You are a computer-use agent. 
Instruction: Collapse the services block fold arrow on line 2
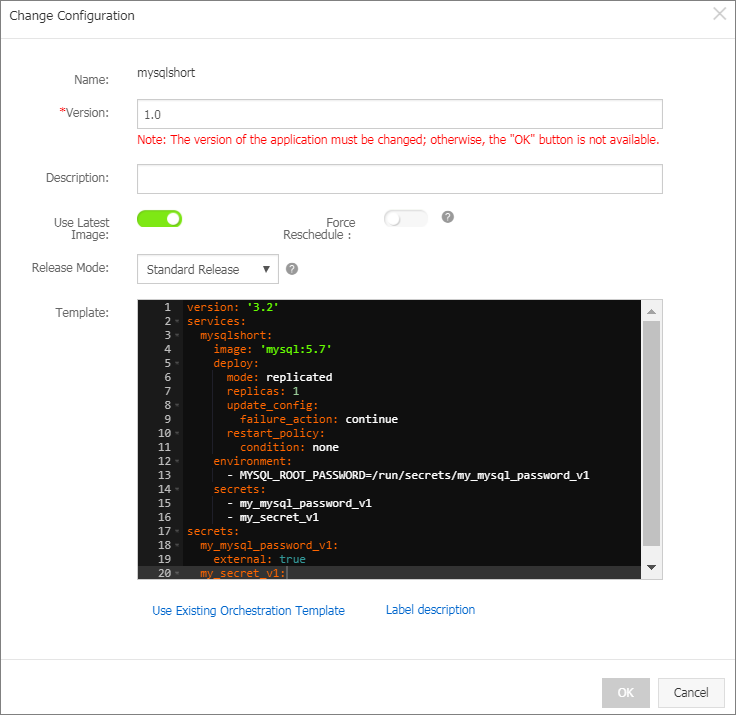[x=177, y=322]
